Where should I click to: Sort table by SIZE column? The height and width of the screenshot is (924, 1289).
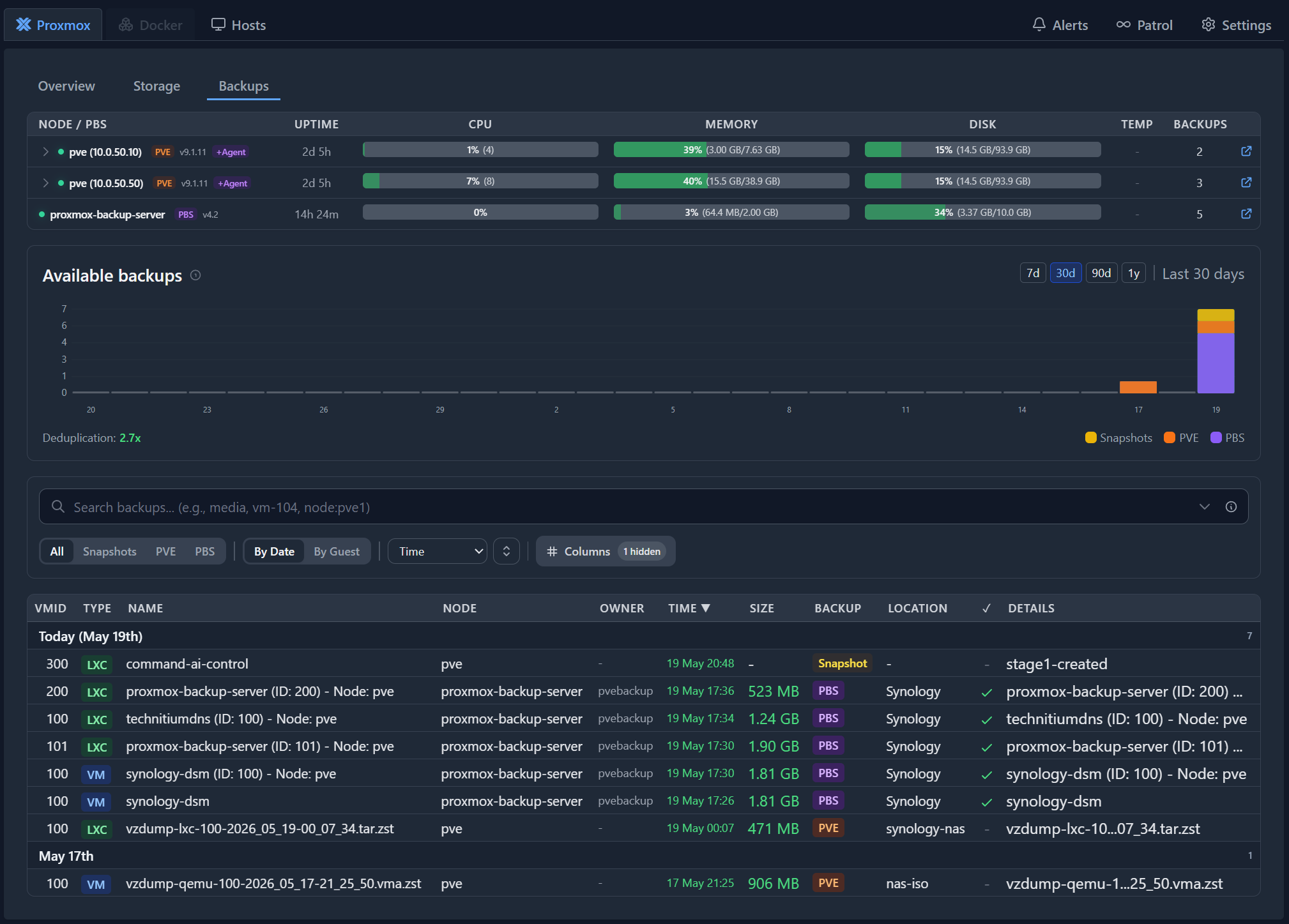tap(761, 609)
